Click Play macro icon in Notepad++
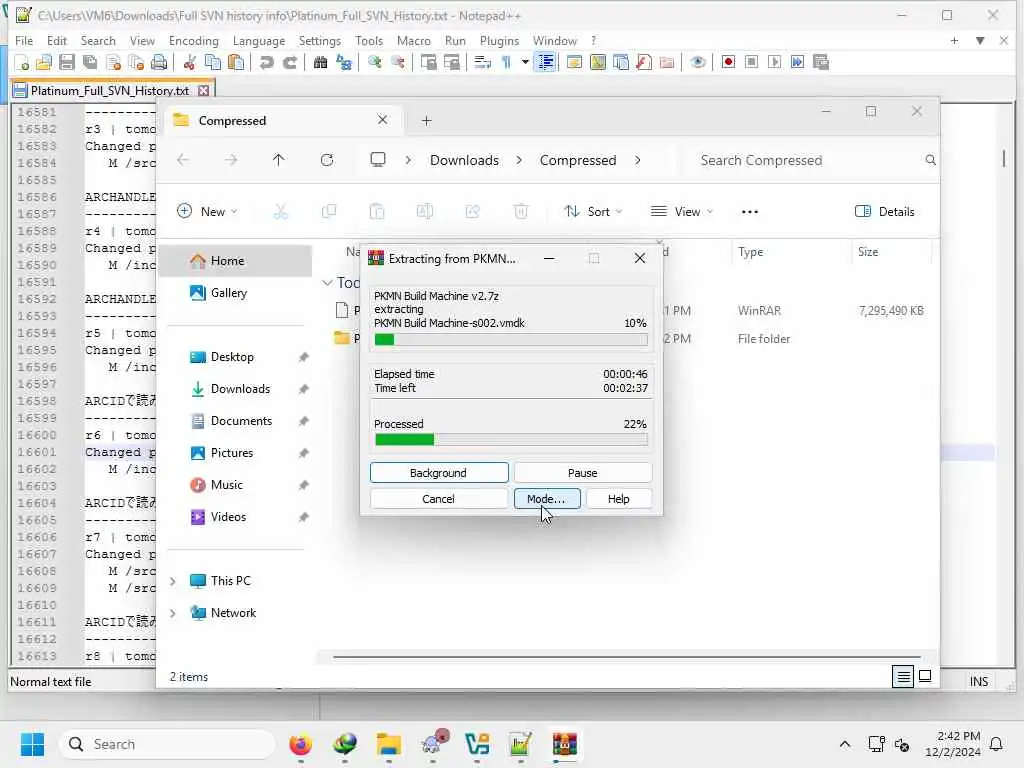The image size is (1024, 768). point(775,62)
